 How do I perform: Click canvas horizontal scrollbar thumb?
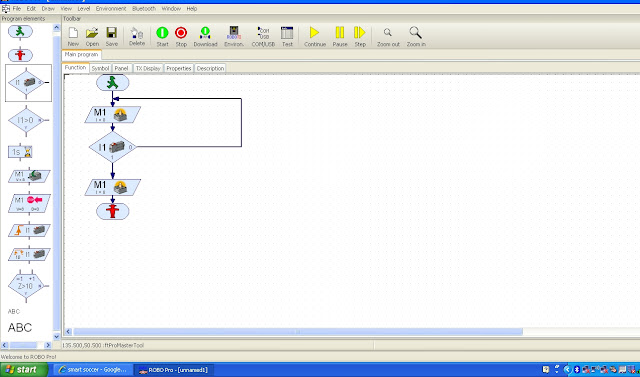(x=298, y=332)
